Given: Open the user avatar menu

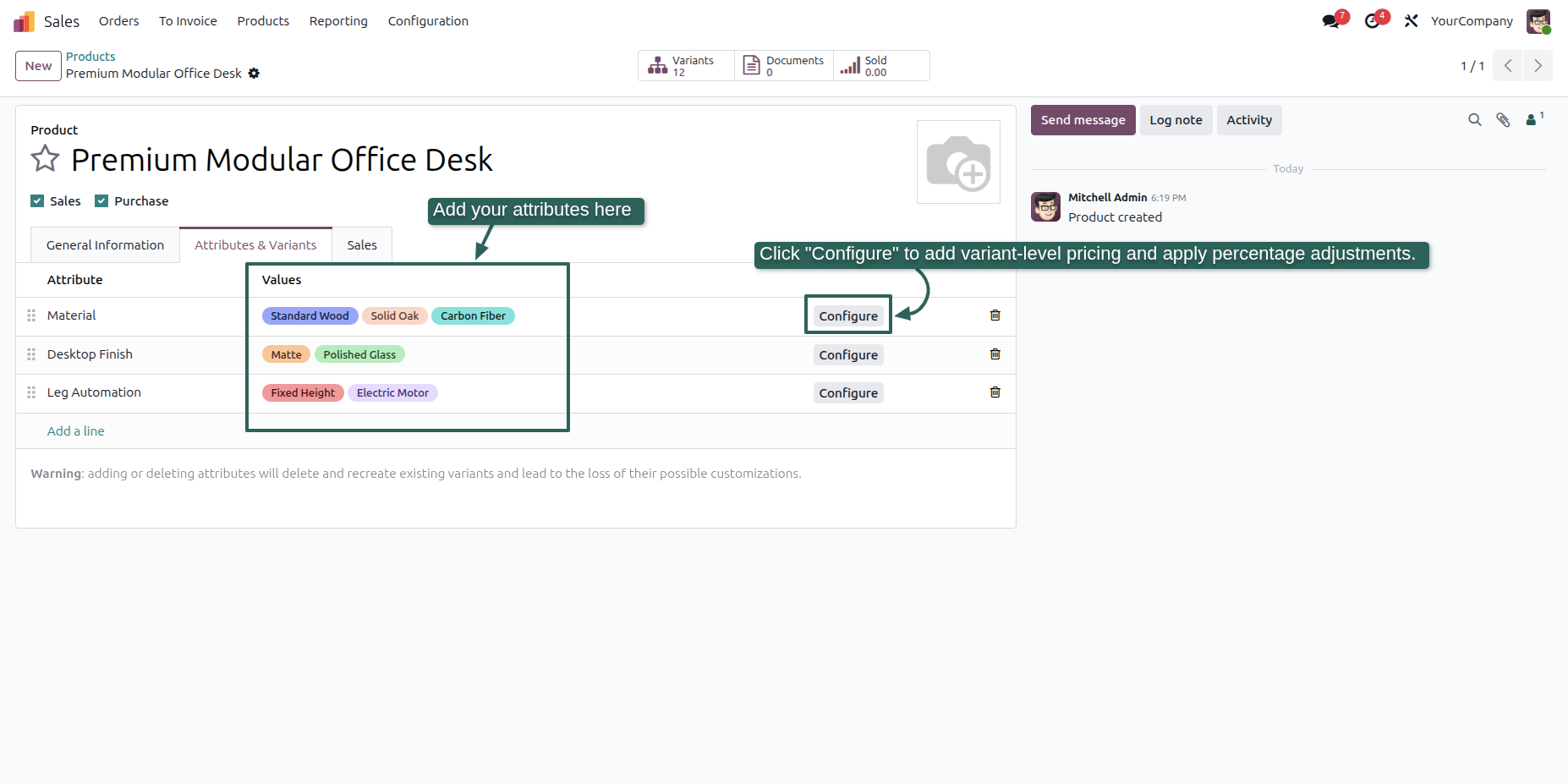Looking at the screenshot, I should 1538,21.
